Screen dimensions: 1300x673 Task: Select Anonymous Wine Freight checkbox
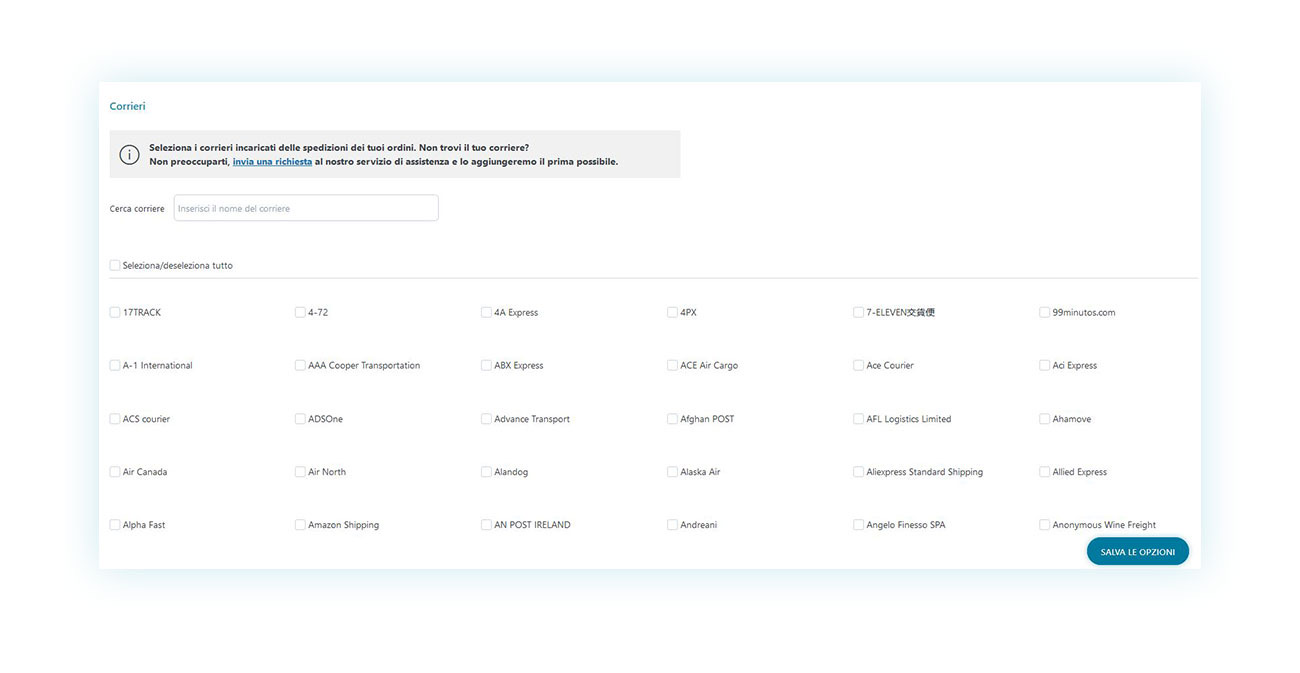pyautogui.click(x=1044, y=524)
